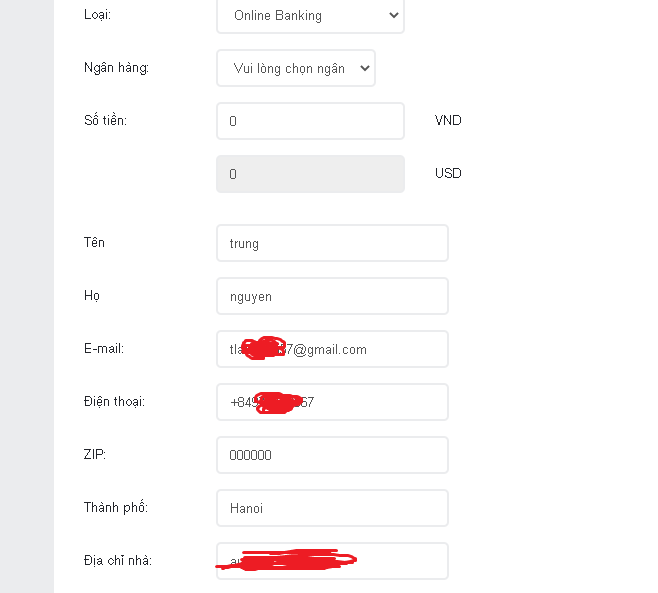Select the Địa chỉ nhà address field
The width and height of the screenshot is (658, 593).
click(332, 561)
